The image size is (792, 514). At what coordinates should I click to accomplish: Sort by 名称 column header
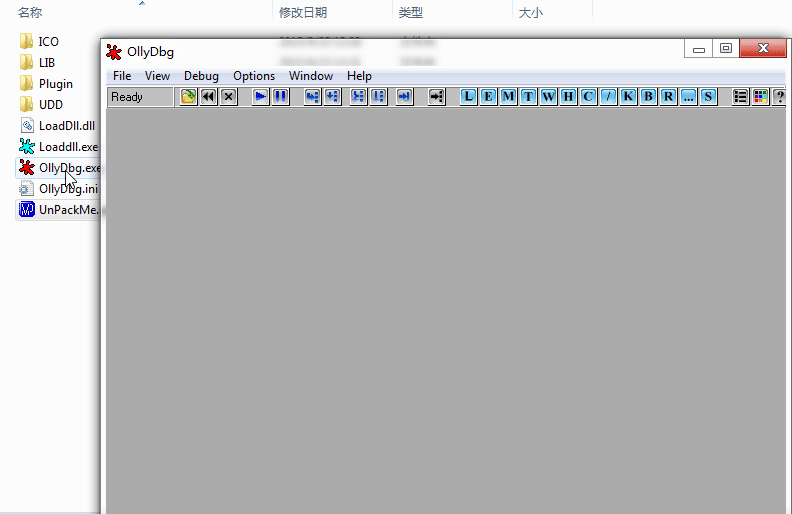30,13
